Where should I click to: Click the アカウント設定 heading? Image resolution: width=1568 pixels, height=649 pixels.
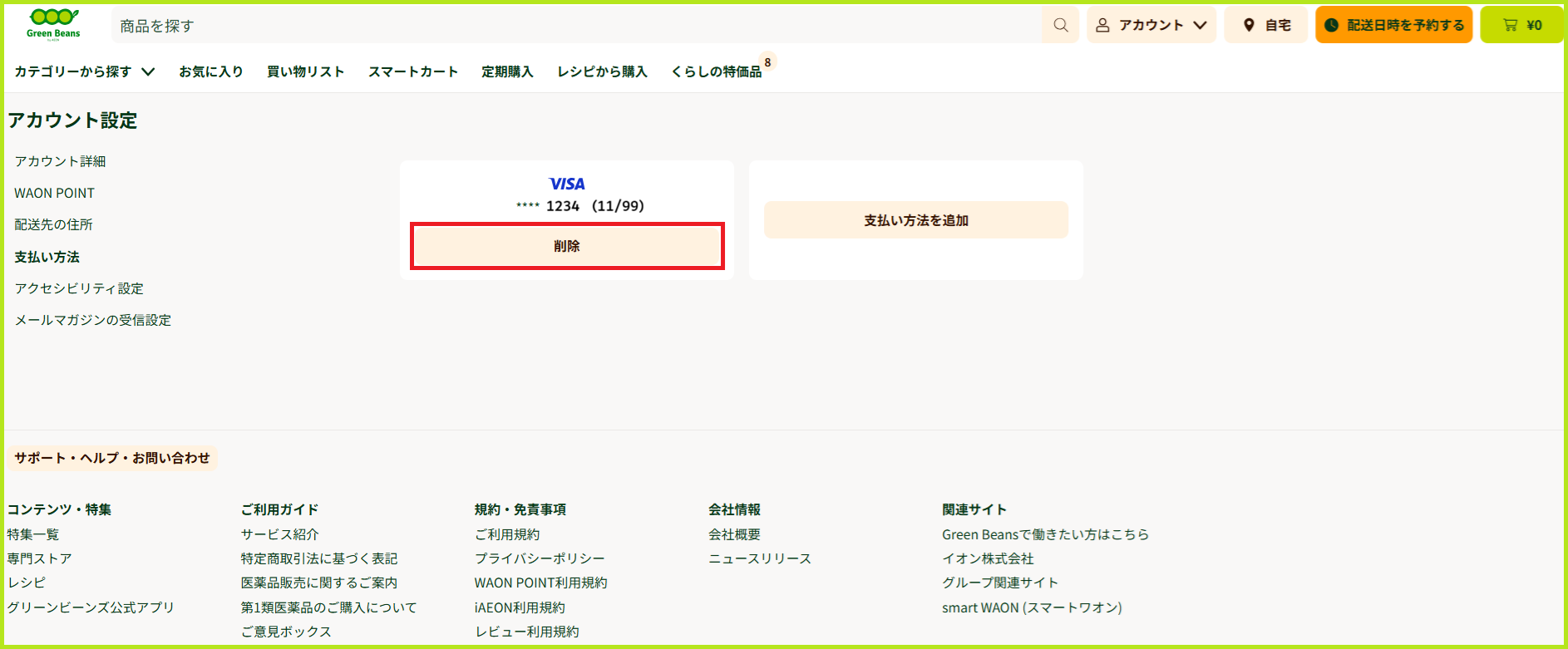click(72, 120)
